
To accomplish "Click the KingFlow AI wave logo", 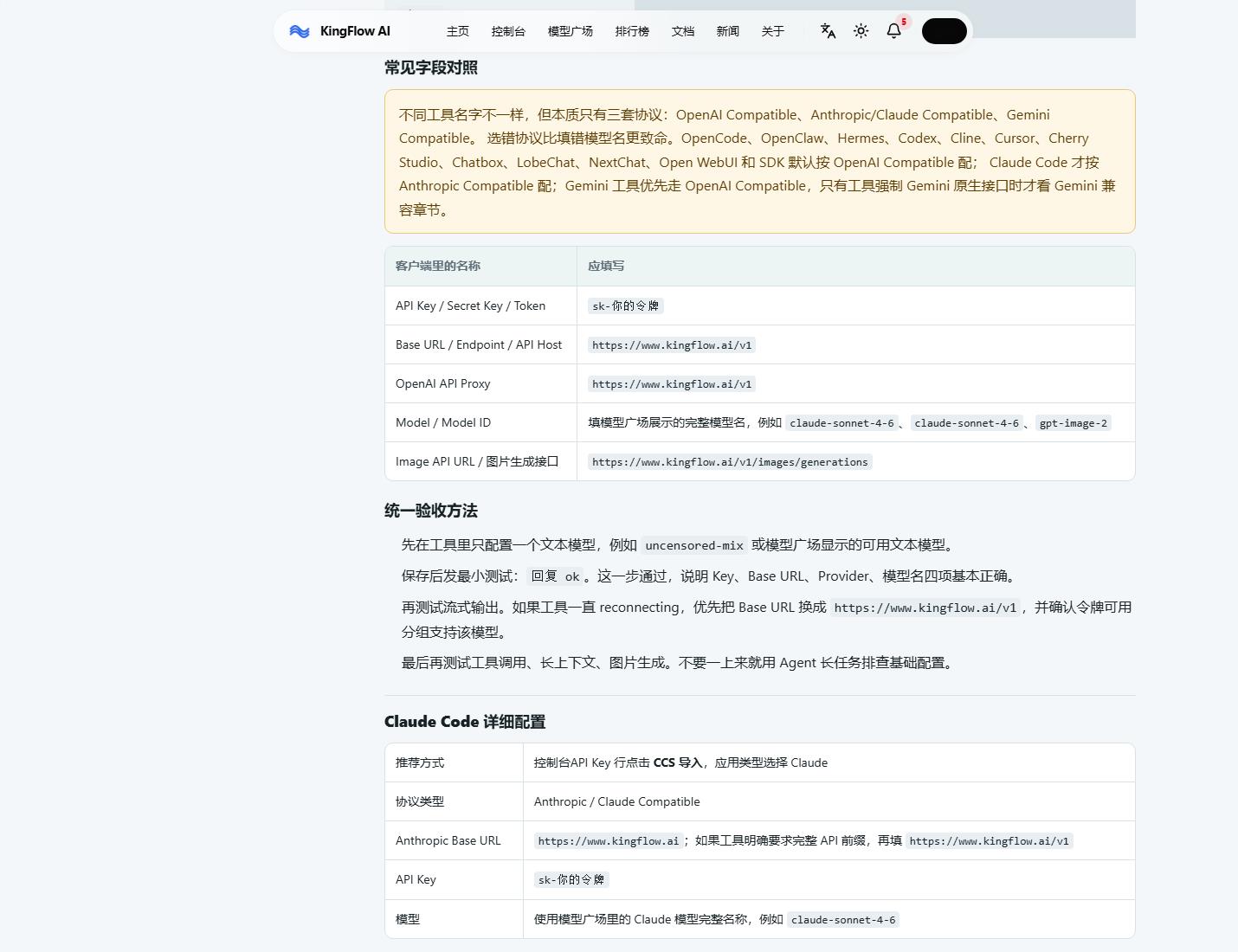I will (300, 31).
